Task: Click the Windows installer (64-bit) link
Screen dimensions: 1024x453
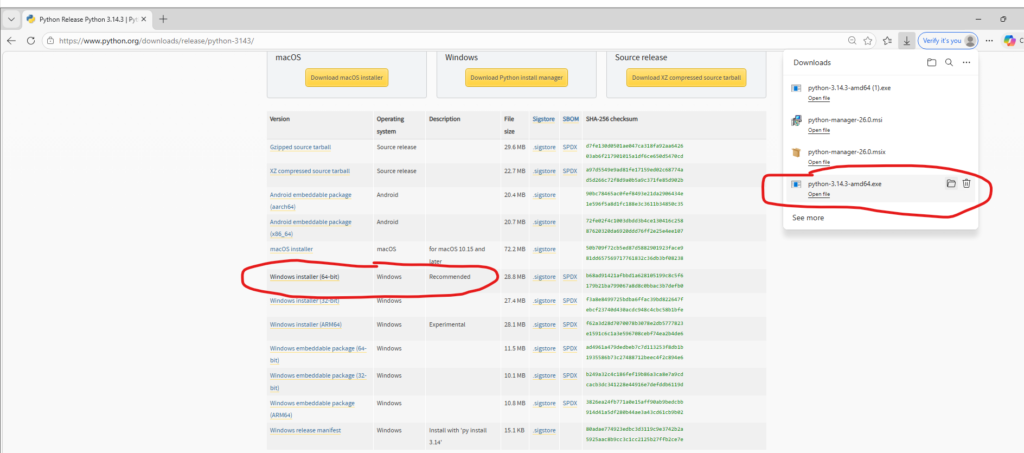Action: coord(305,277)
